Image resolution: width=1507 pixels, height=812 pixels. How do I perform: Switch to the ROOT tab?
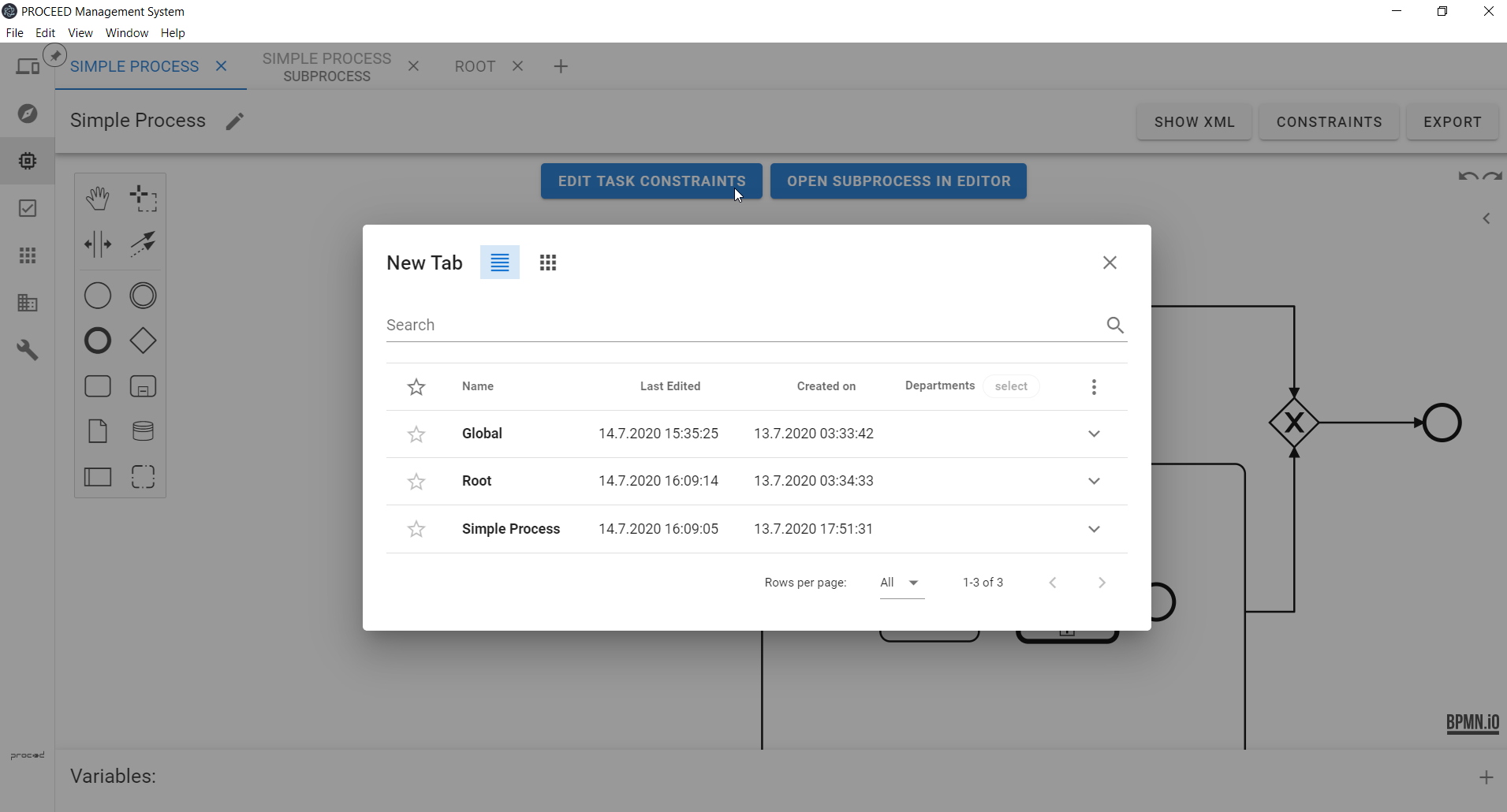[475, 67]
